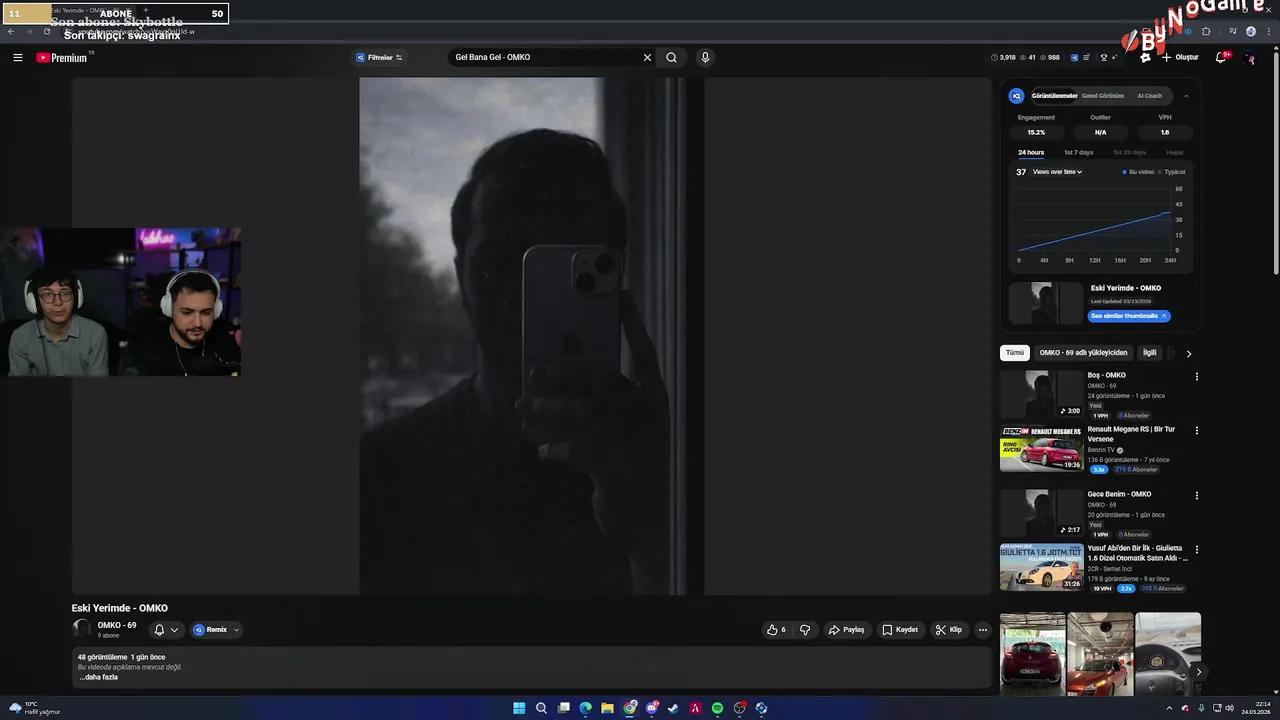The height and width of the screenshot is (720, 1280).
Task: Open the Renault Megane RS video thumbnail
Action: pyautogui.click(x=1041, y=449)
